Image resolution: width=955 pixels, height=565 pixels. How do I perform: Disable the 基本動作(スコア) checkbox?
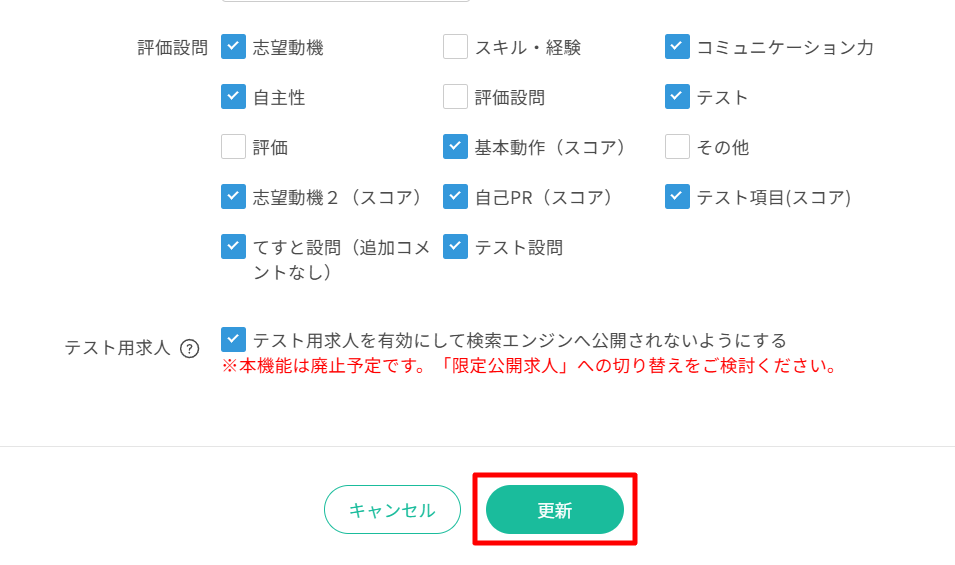click(x=455, y=147)
